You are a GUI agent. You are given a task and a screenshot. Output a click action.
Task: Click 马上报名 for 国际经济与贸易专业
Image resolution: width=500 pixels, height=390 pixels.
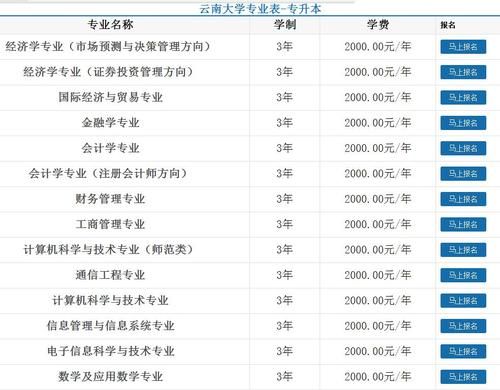(x=463, y=97)
